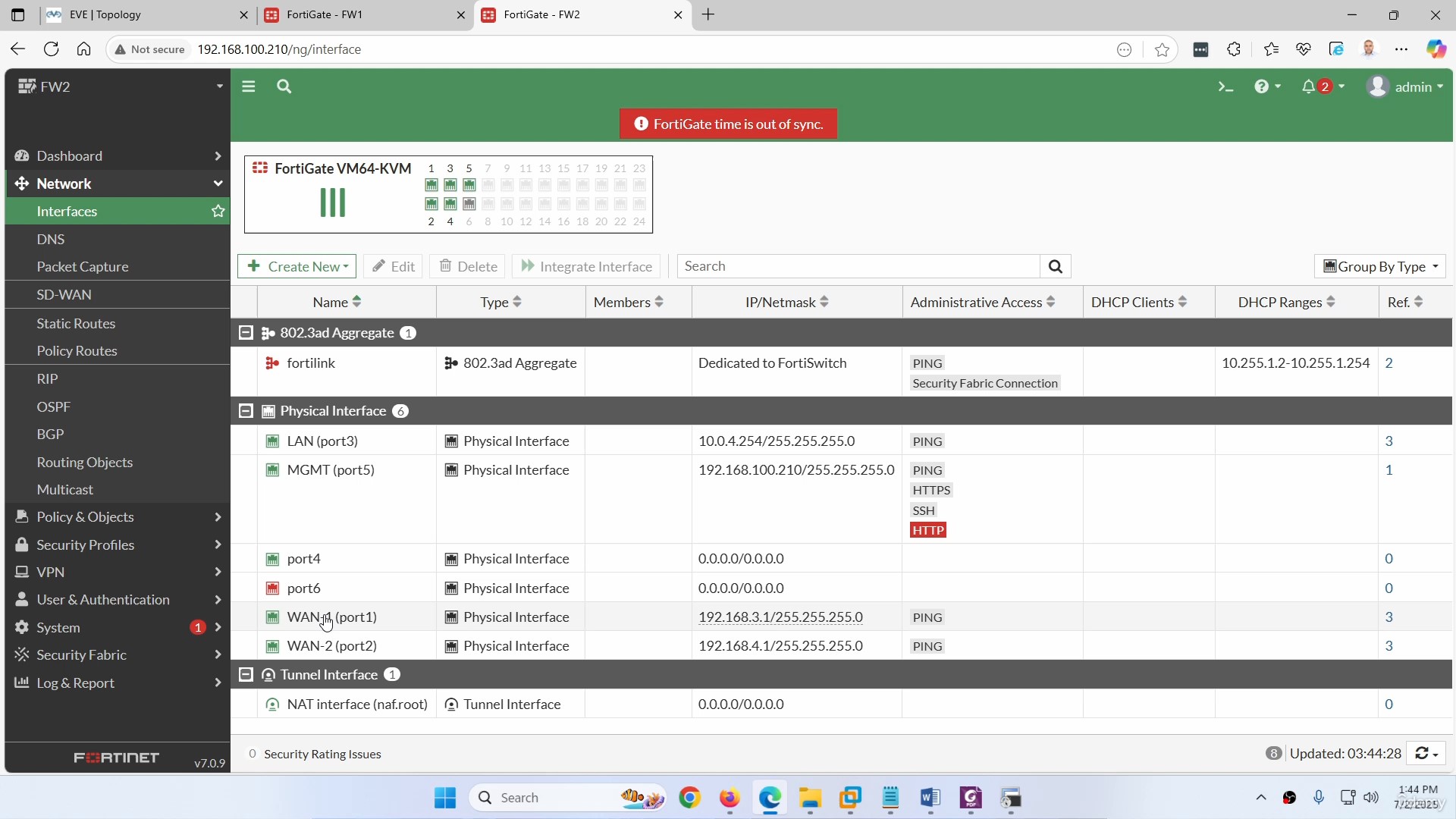
Task: Open the help question-mark menu
Action: 1267,86
